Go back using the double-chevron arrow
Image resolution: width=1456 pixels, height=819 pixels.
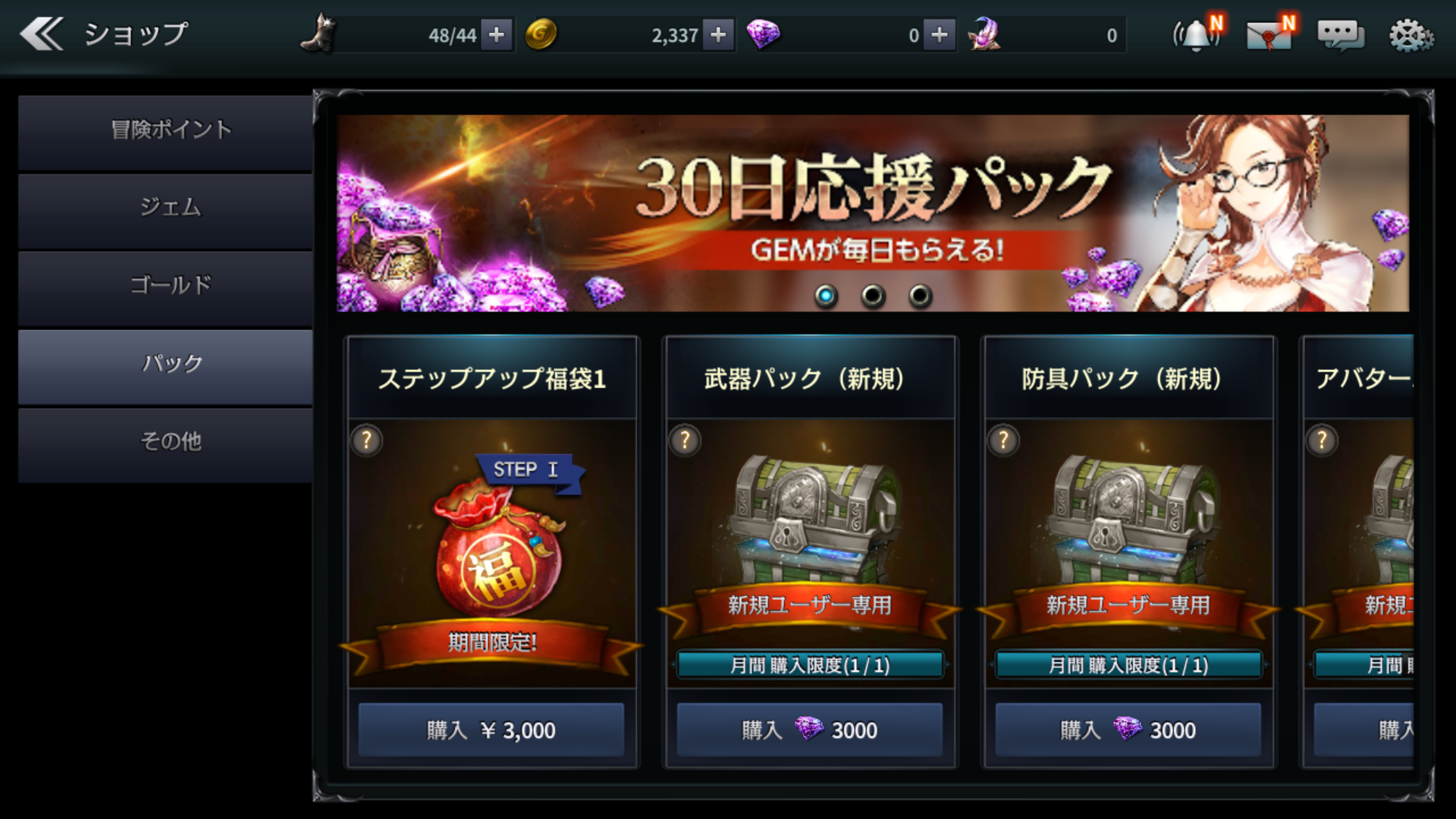(41, 34)
